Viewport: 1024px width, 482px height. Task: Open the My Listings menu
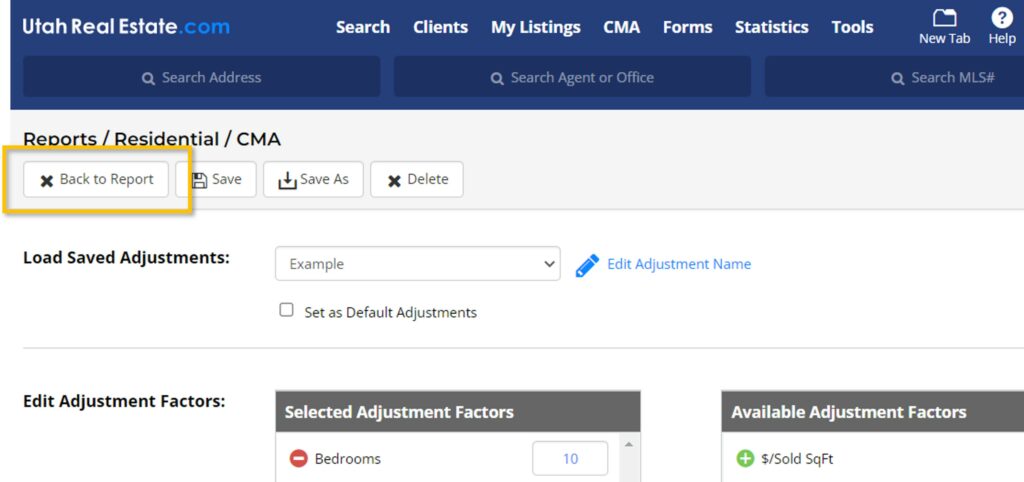point(535,27)
